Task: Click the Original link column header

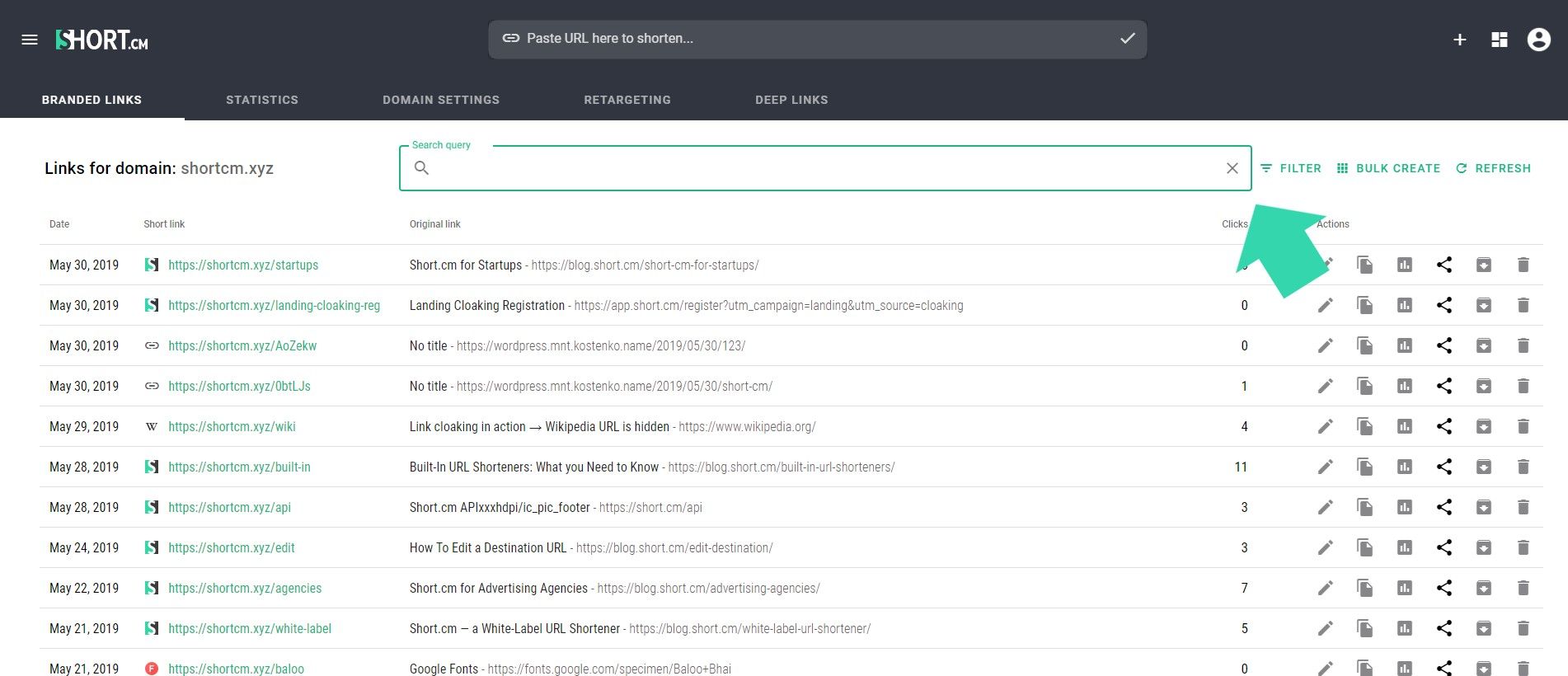Action: pos(435,224)
